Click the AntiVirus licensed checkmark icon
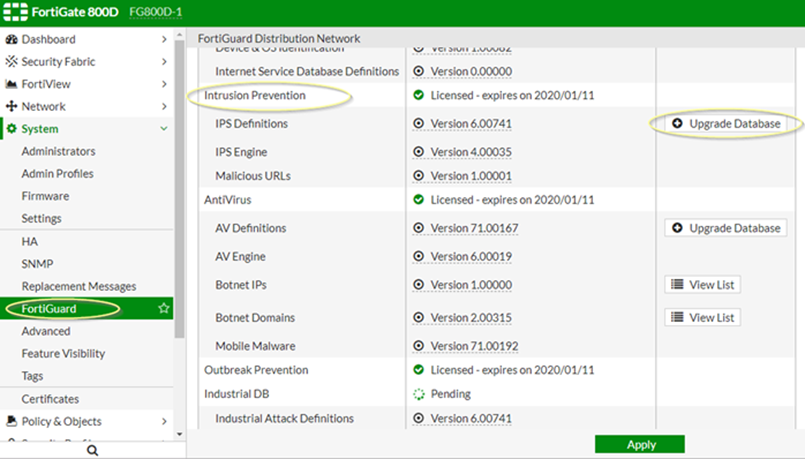Screen dimensions: 805x459 click(419, 199)
